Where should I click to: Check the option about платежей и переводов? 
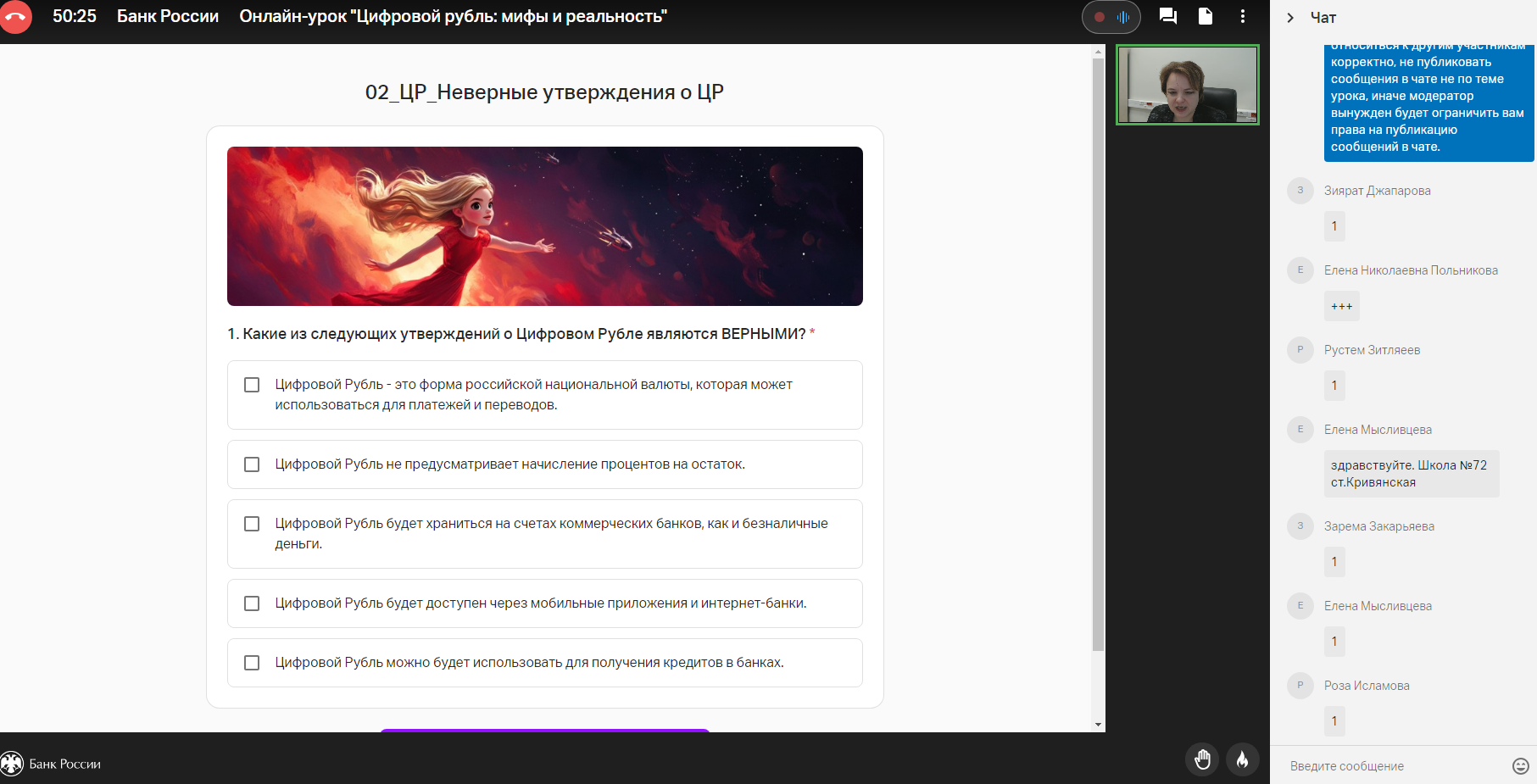coord(252,385)
